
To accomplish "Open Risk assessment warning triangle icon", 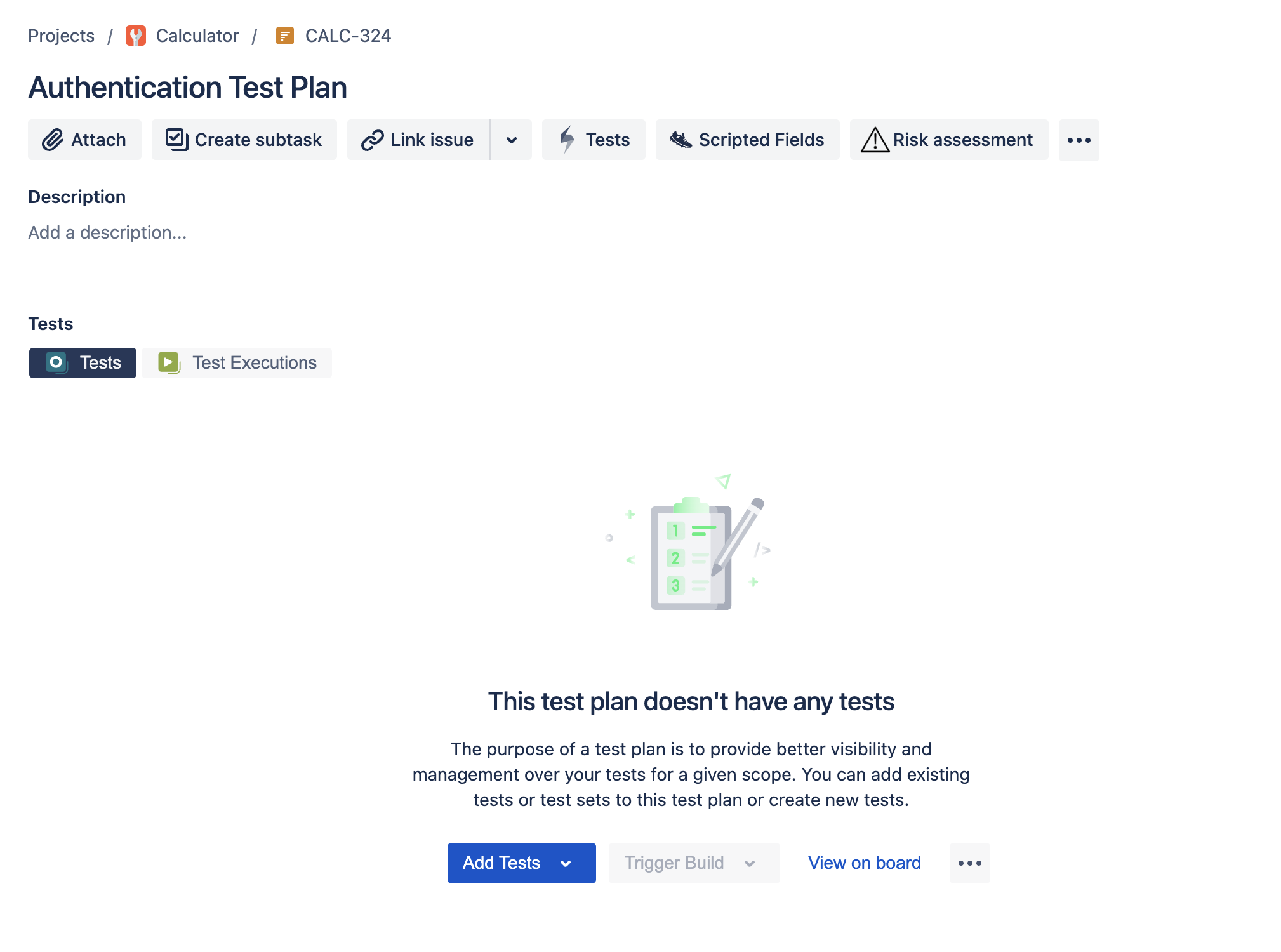I will coord(875,140).
